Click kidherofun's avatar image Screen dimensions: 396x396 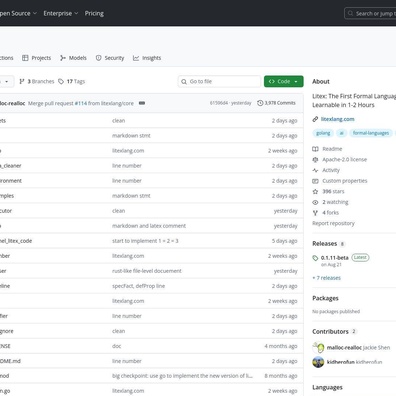click(318, 362)
